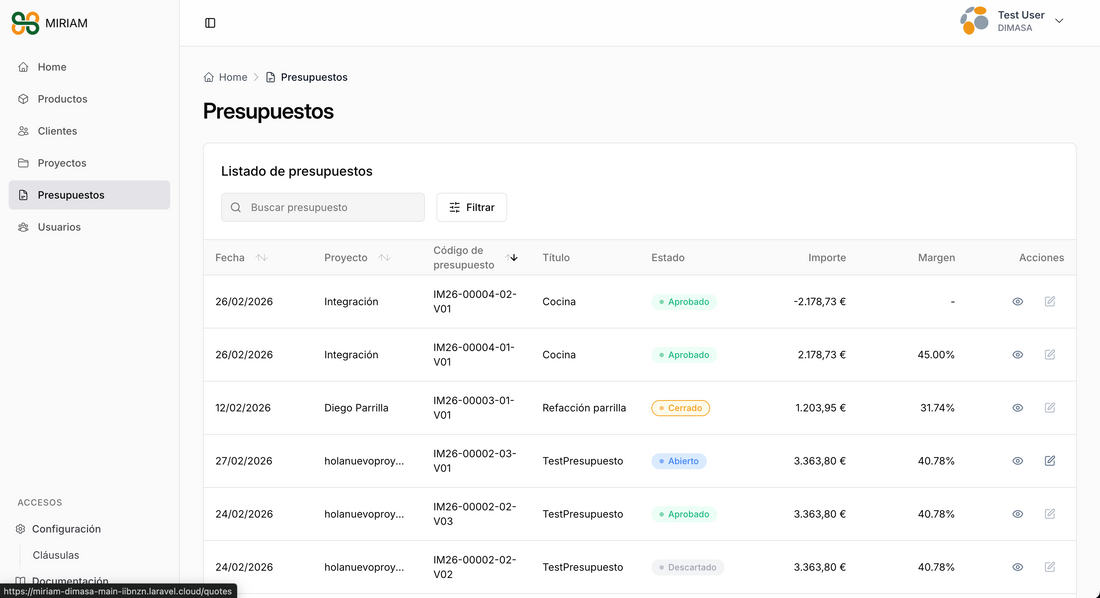This screenshot has height=598, width=1100.
Task: Open the Cláusulas menu entry
Action: tap(56, 554)
